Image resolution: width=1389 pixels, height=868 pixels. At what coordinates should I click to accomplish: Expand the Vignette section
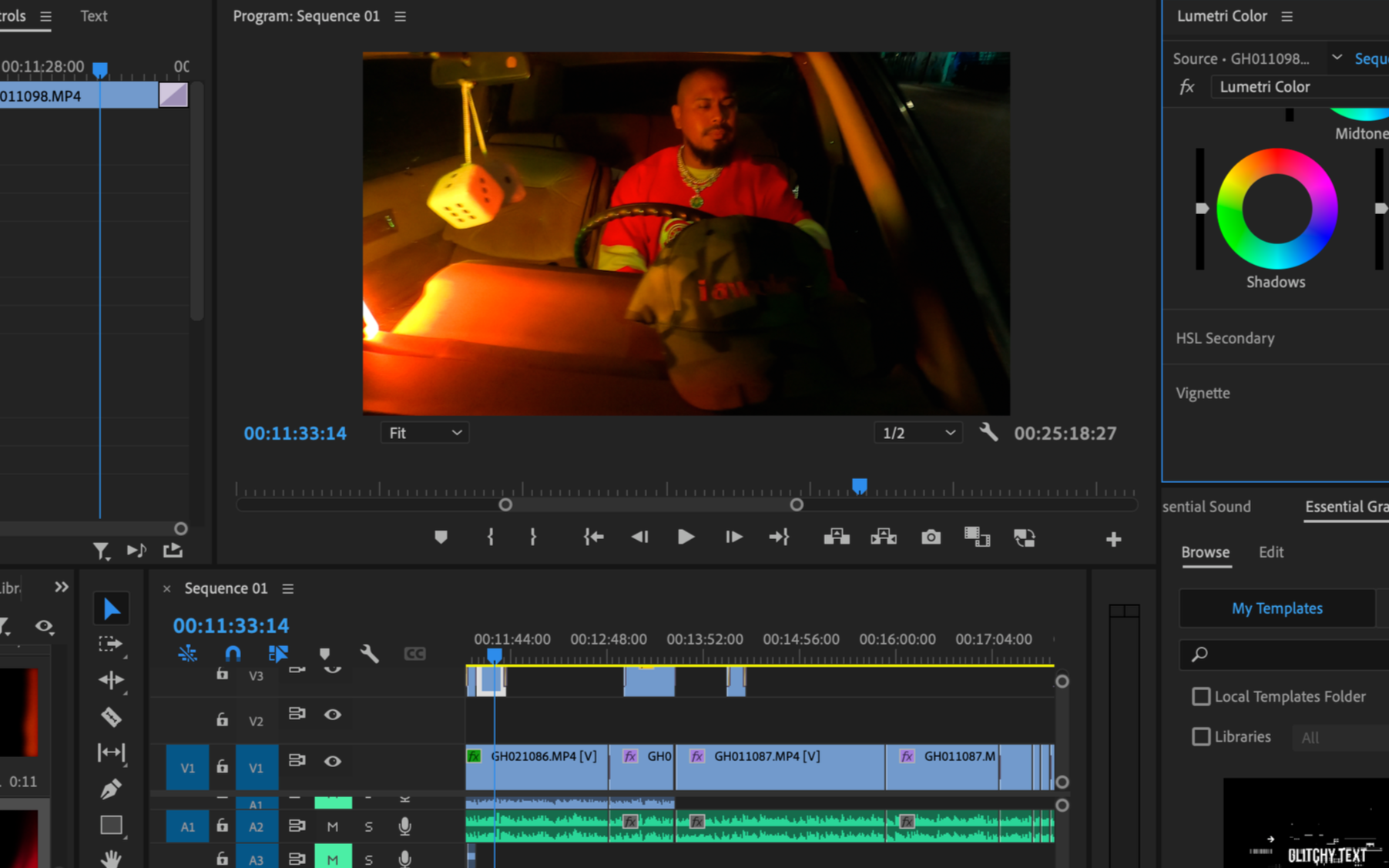point(1203,393)
